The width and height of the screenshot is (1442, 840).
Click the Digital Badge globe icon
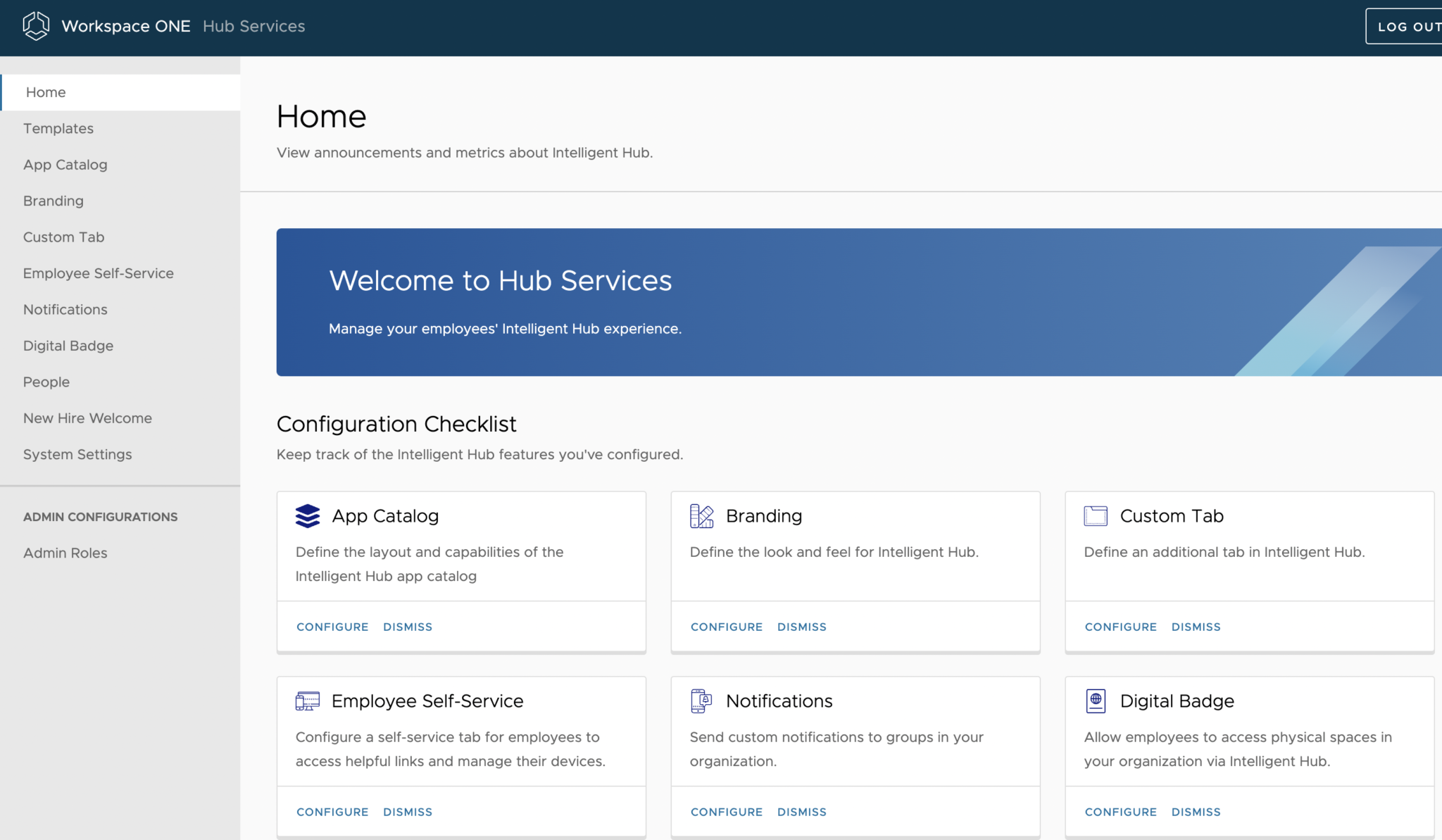1096,701
